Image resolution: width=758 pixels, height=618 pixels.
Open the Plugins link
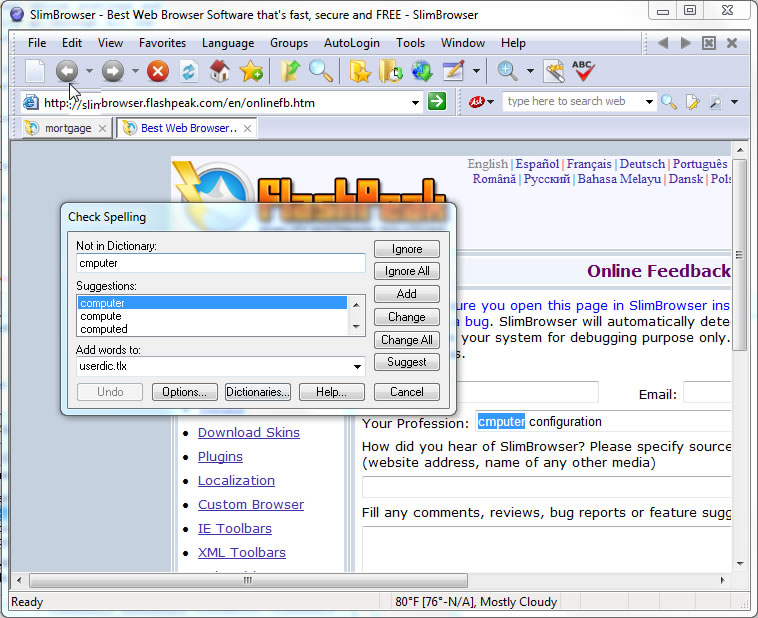click(220, 456)
